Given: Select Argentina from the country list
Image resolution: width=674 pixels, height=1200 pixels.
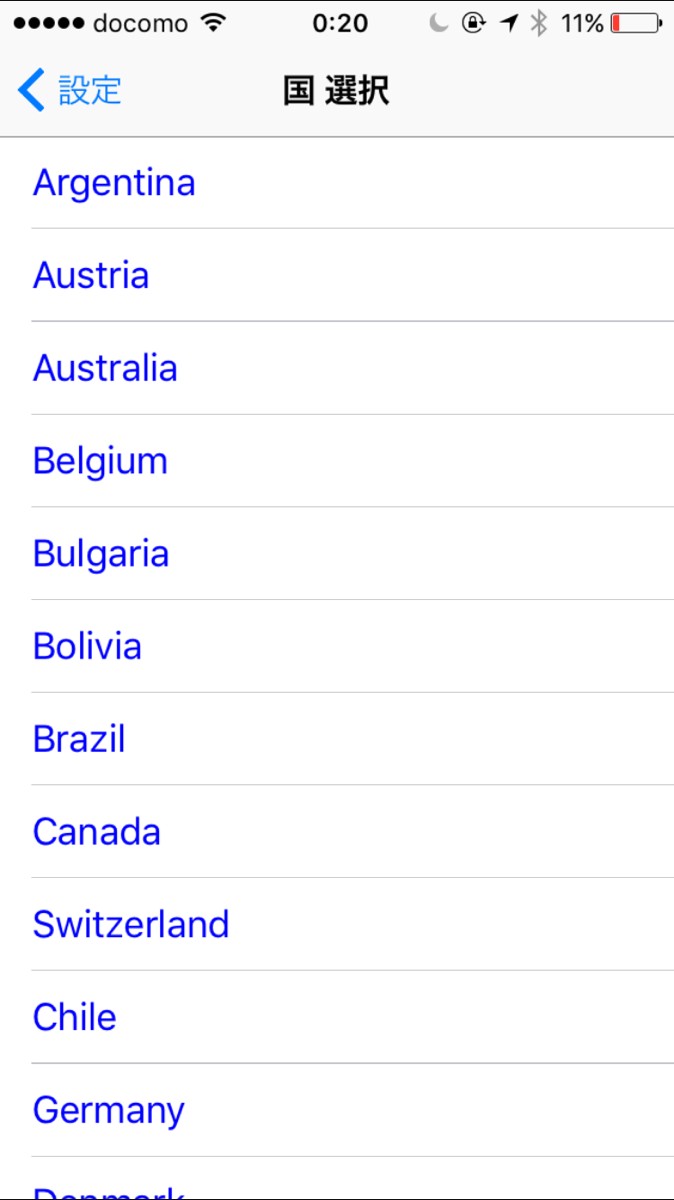Looking at the screenshot, I should (114, 183).
